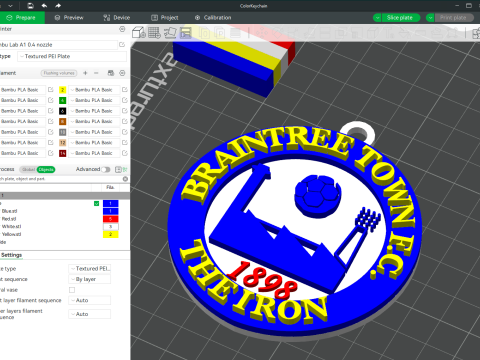
Task: Open the Preview tab
Action: click(69, 18)
